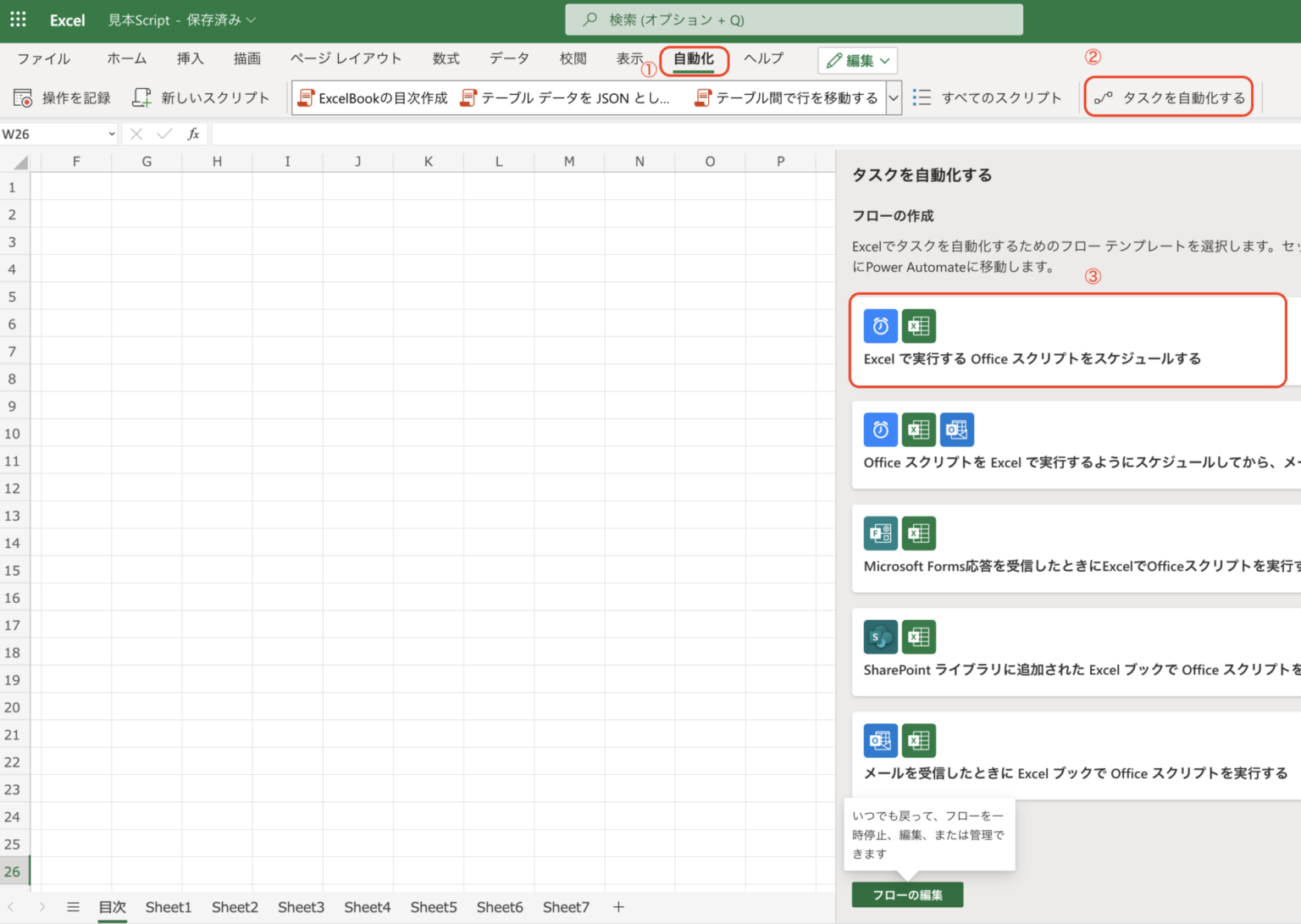Select the Sheet3 worksheet tab
Image resolution: width=1301 pixels, height=924 pixels.
pyautogui.click(x=301, y=906)
